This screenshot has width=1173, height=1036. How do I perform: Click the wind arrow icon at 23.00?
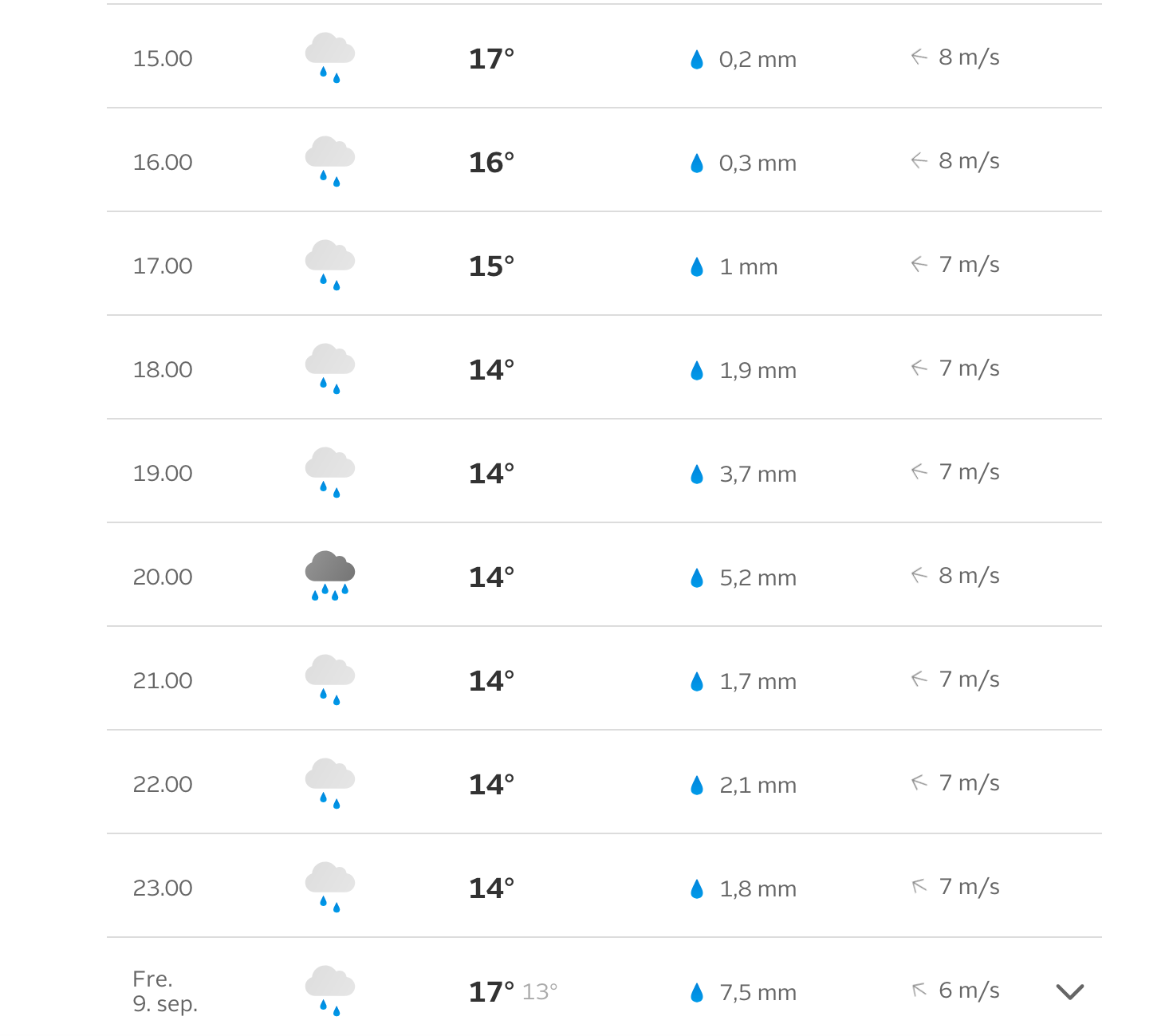(x=919, y=886)
